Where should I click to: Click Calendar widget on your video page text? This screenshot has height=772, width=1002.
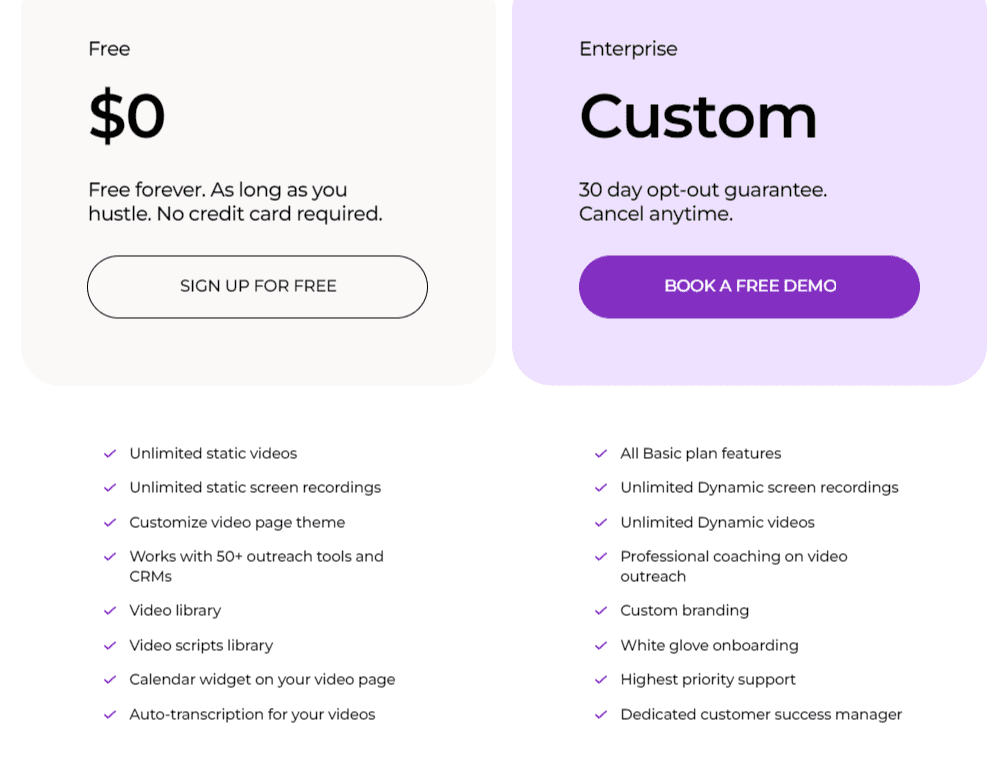[262, 680]
